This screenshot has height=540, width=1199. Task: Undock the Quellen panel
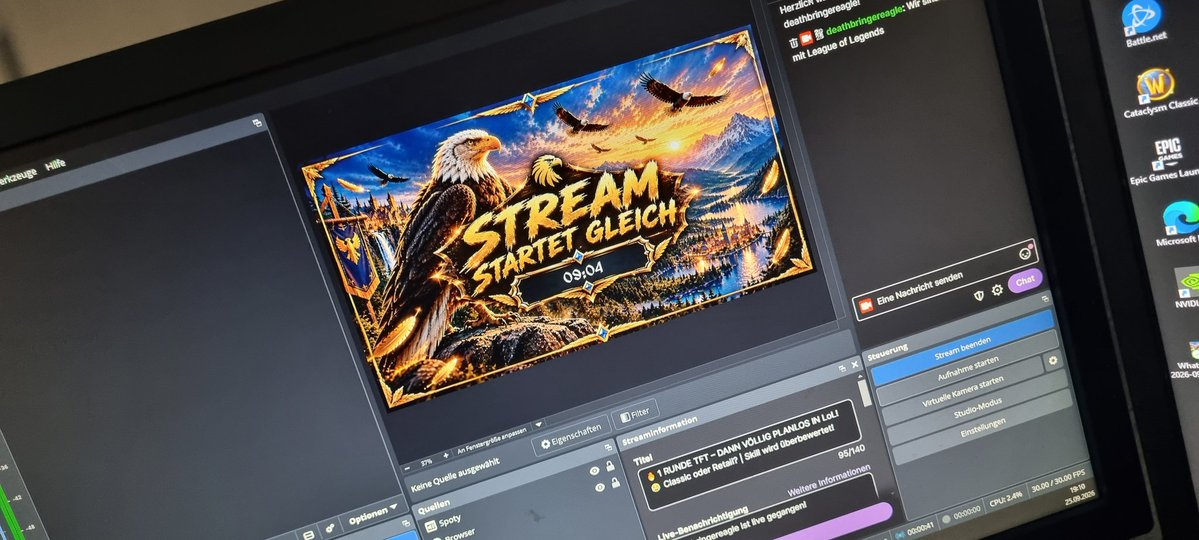click(x=608, y=448)
